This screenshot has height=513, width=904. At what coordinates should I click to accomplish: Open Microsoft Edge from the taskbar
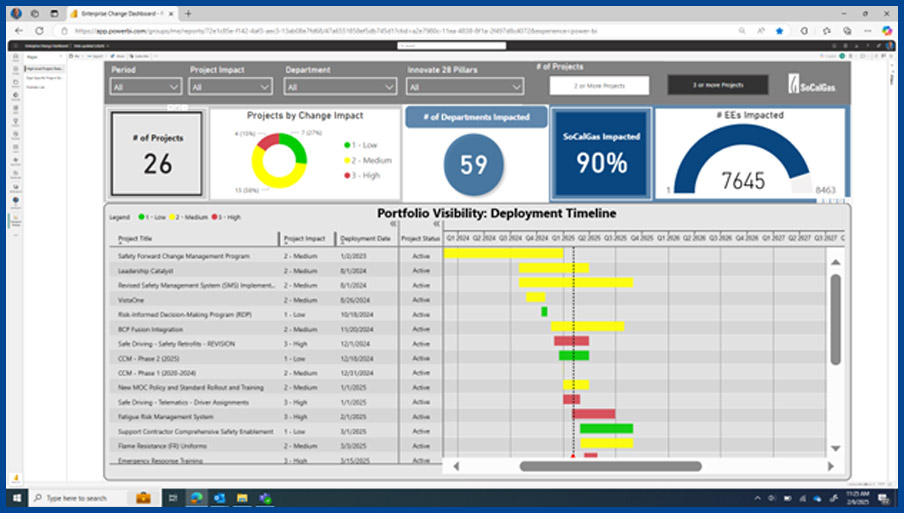coord(197,498)
